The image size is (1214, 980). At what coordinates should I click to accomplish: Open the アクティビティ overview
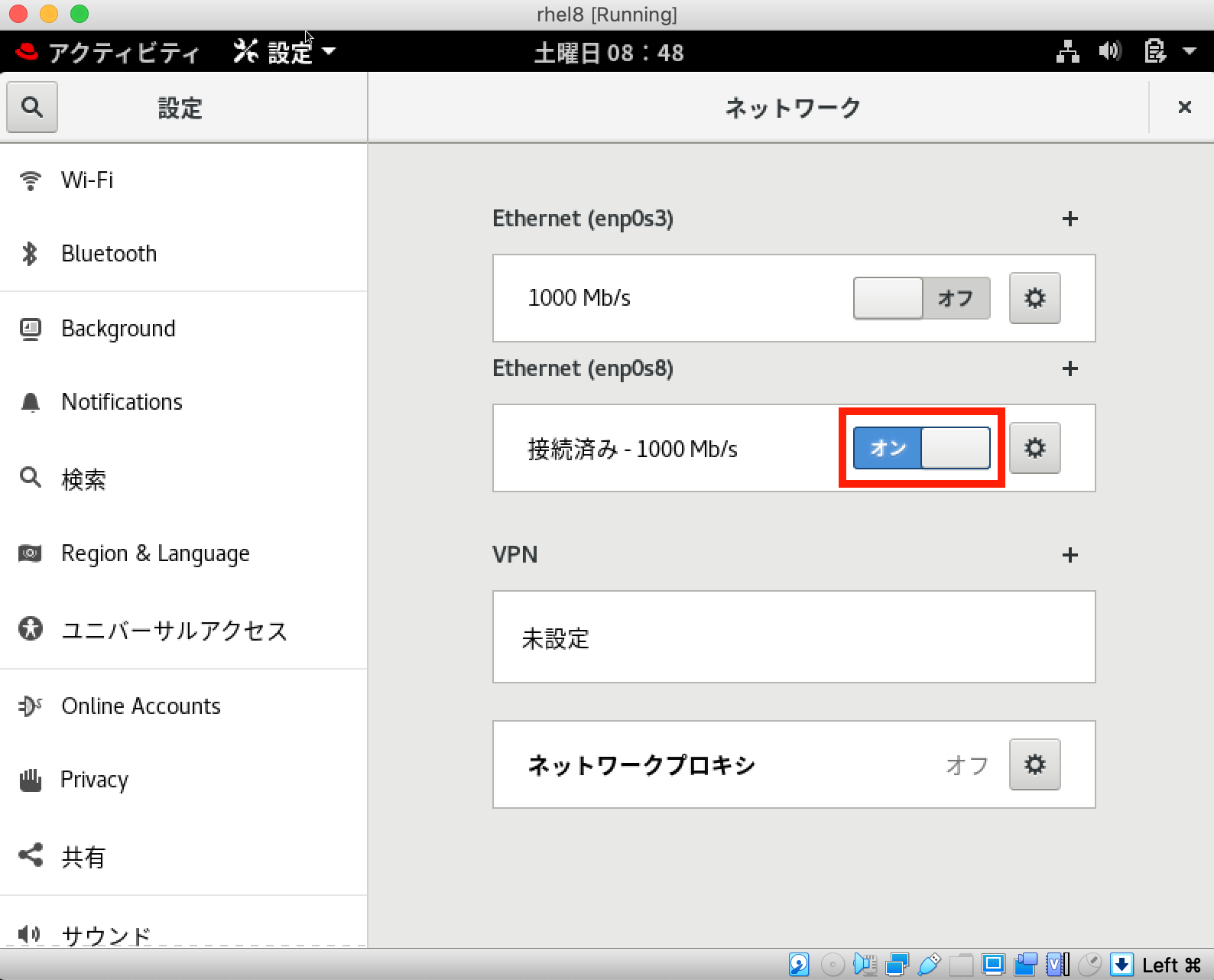107,52
